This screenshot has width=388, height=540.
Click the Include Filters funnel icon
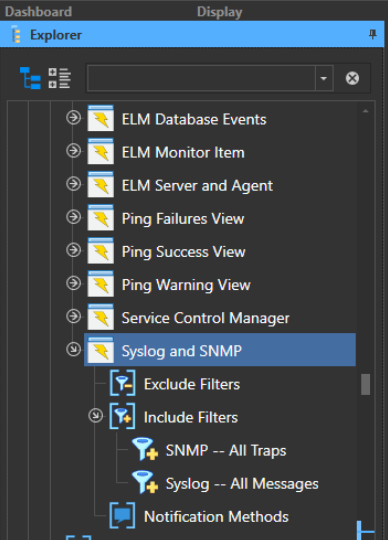(123, 416)
